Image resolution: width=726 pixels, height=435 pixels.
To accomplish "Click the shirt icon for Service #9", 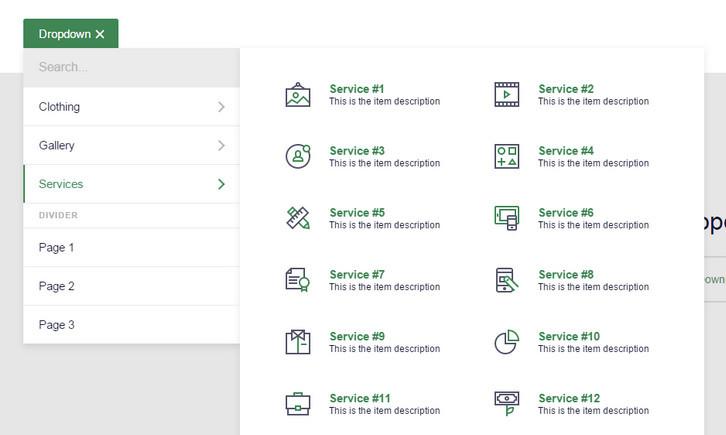I will pos(298,342).
